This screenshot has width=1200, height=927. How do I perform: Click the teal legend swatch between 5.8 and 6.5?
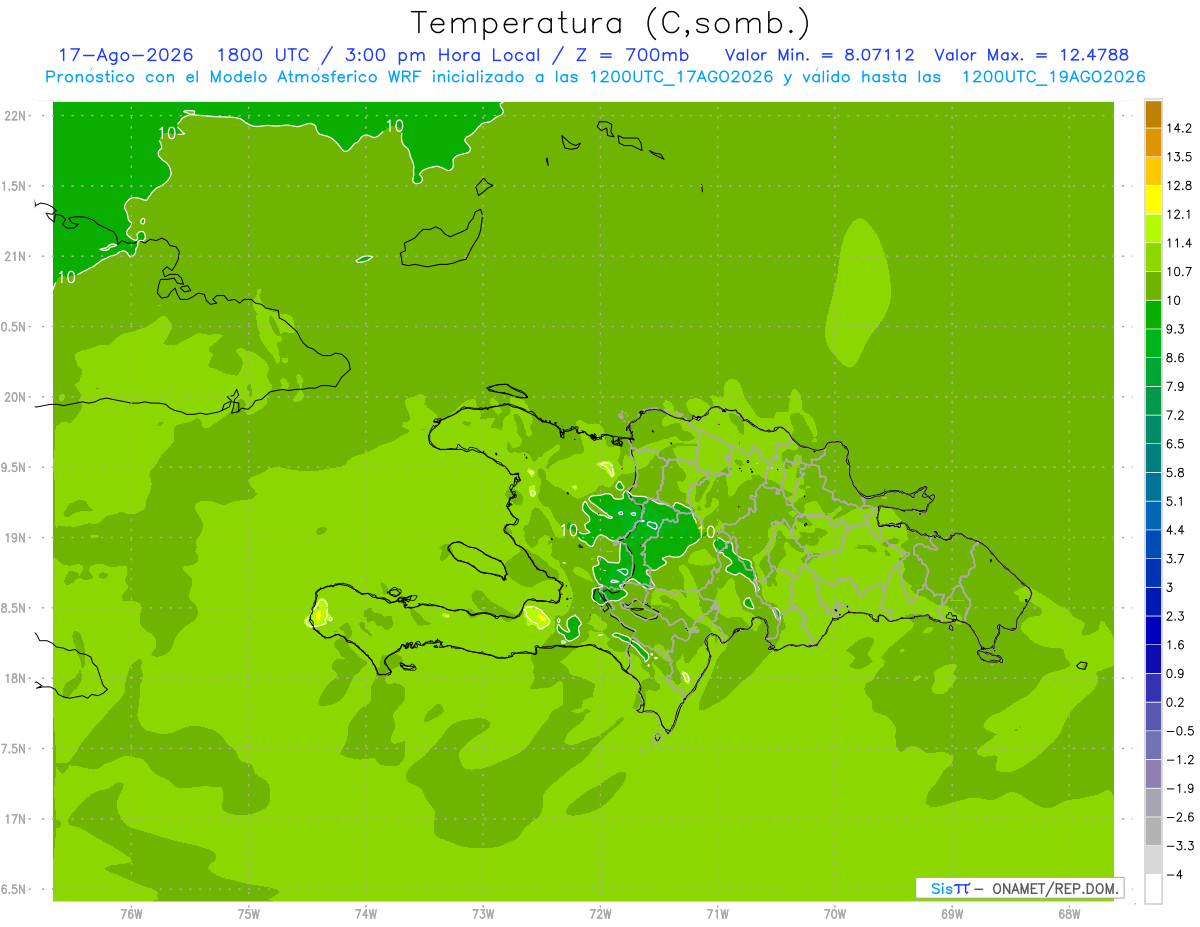[1153, 458]
